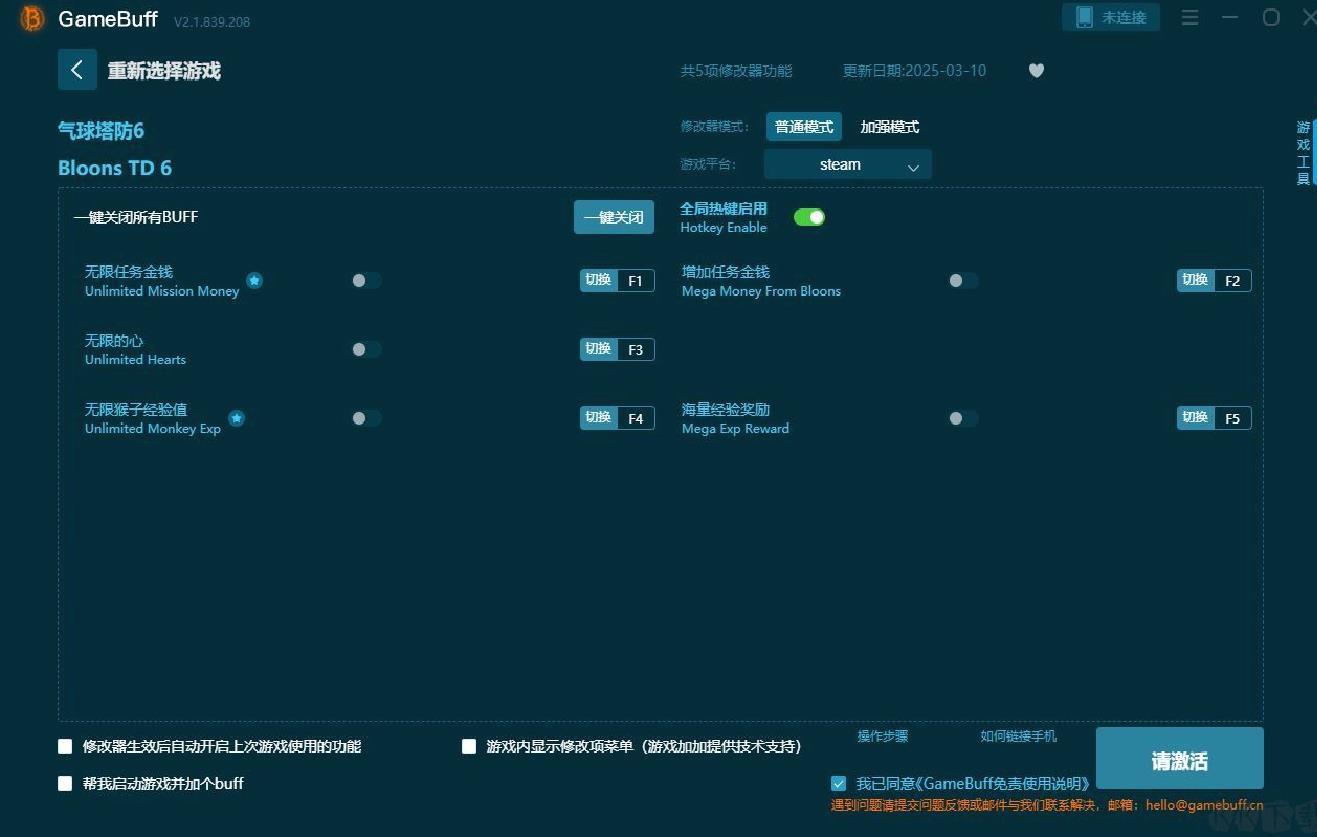Click the update date 2025-03-10 text
Viewport: 1317px width, 837px height.
pyautogui.click(x=914, y=71)
